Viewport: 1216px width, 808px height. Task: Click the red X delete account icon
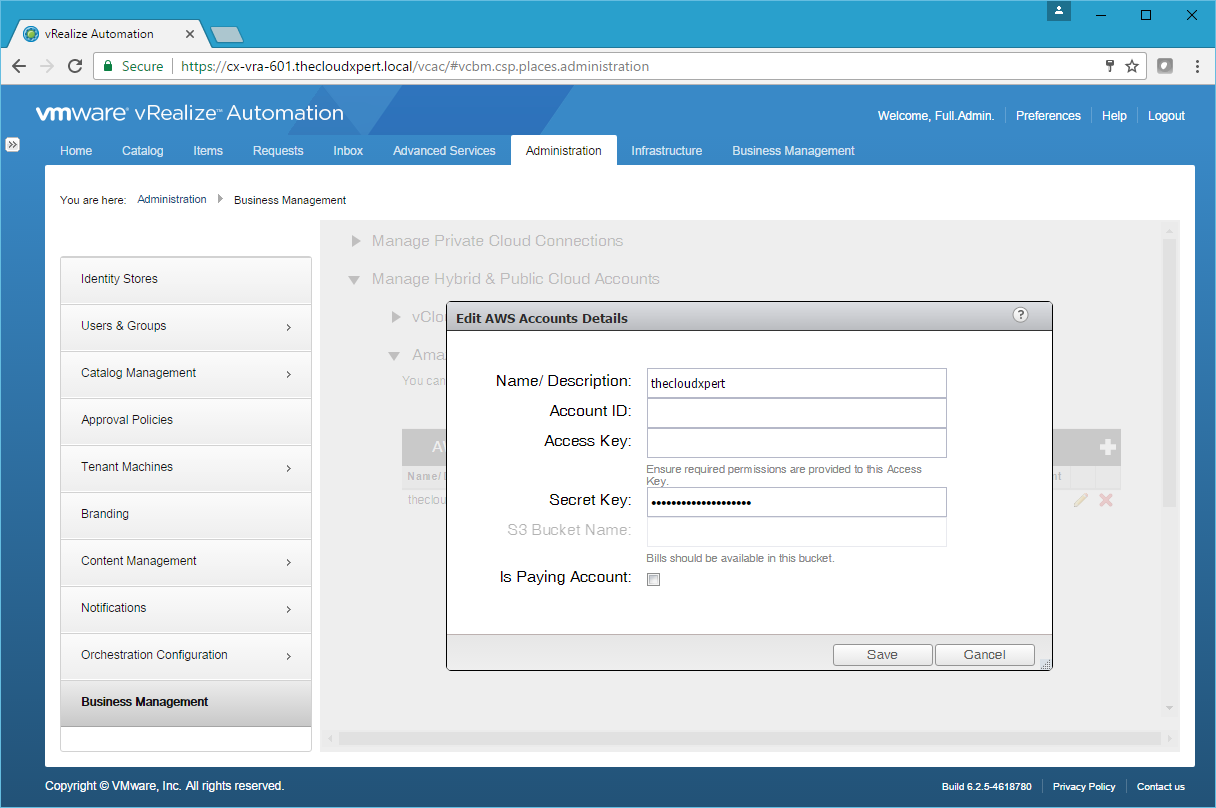(x=1106, y=499)
